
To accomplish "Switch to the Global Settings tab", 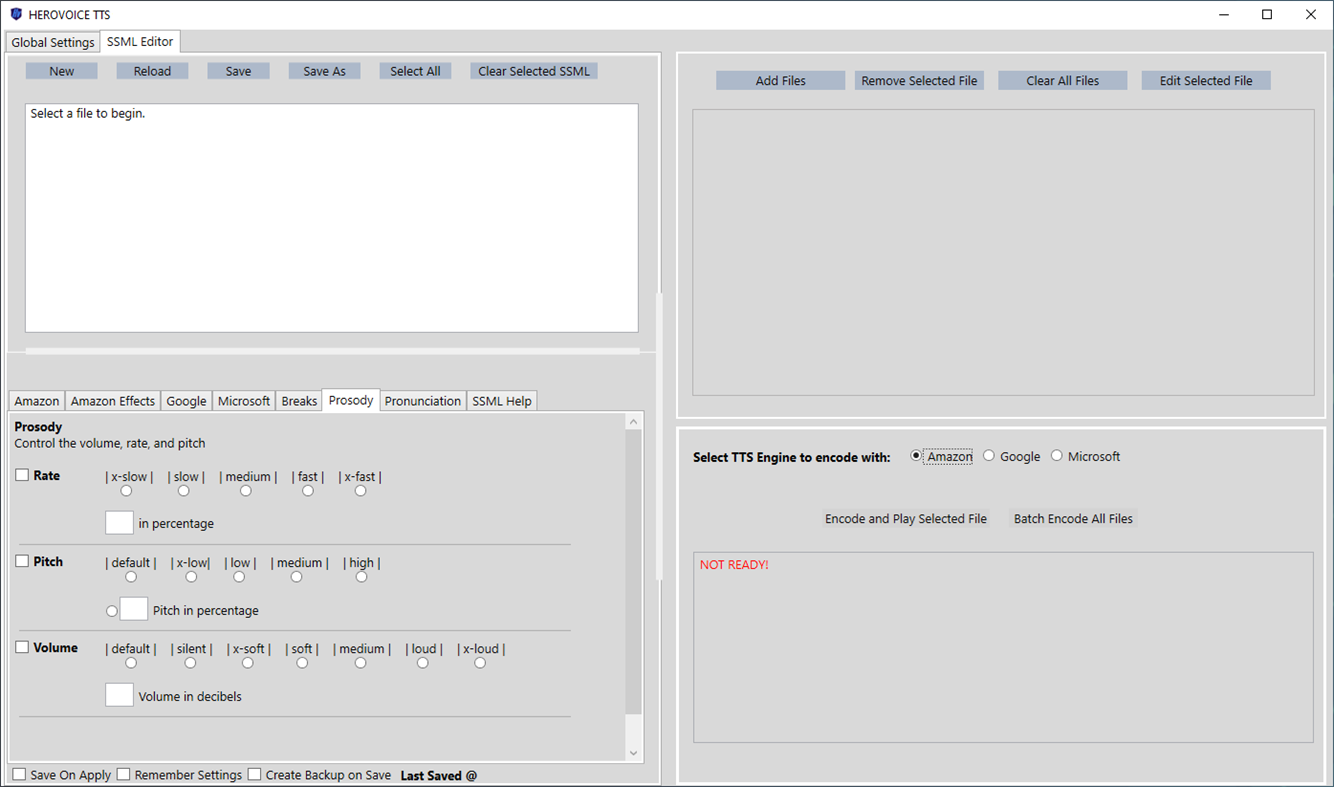I will click(x=52, y=42).
